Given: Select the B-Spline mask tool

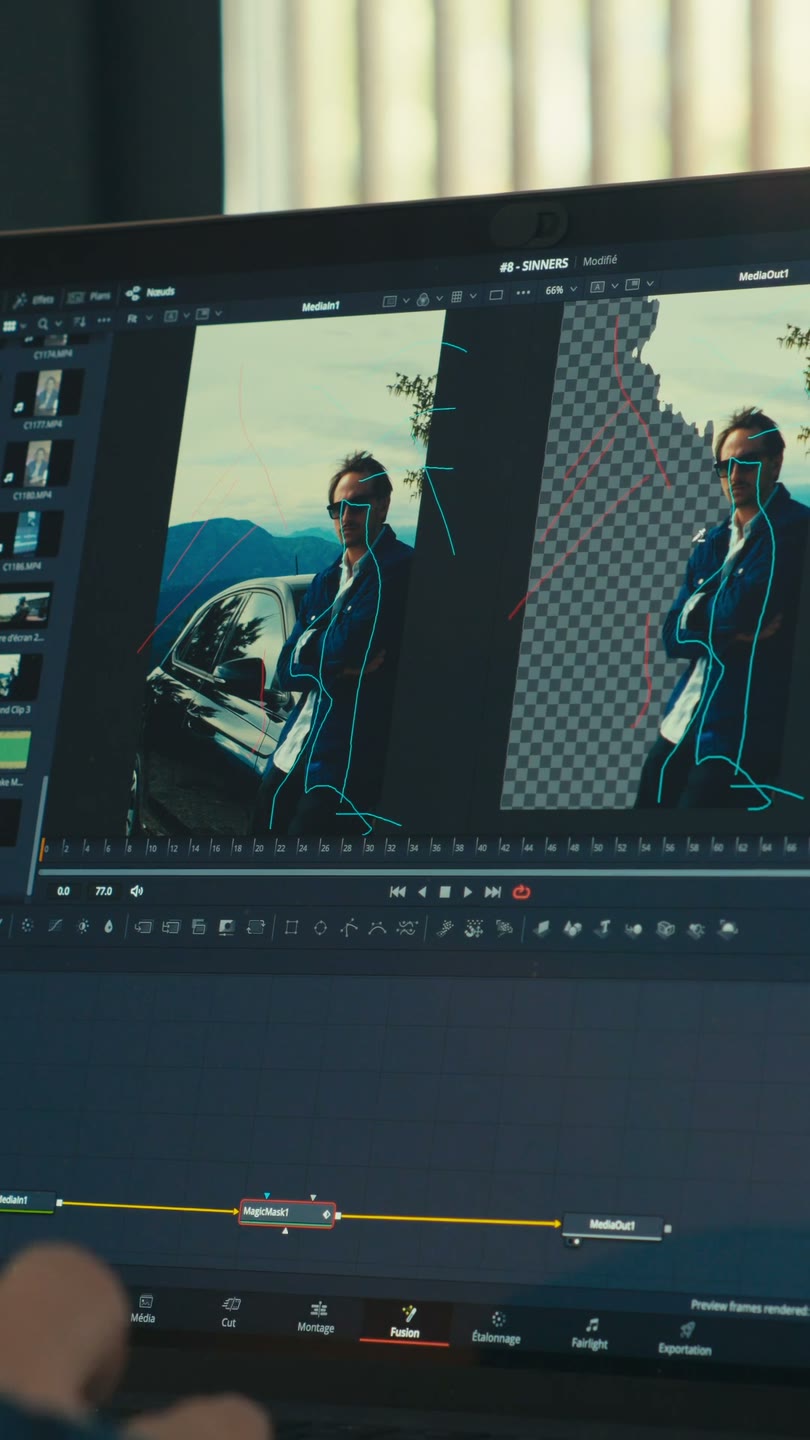Looking at the screenshot, I should point(377,927).
